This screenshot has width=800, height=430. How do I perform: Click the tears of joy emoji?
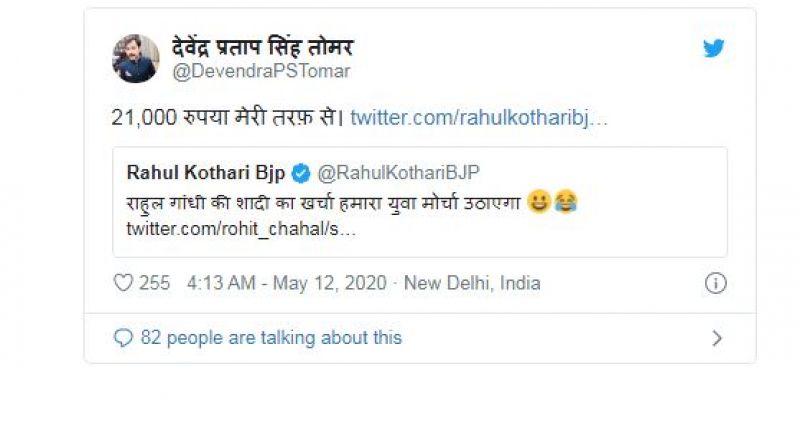tap(564, 203)
